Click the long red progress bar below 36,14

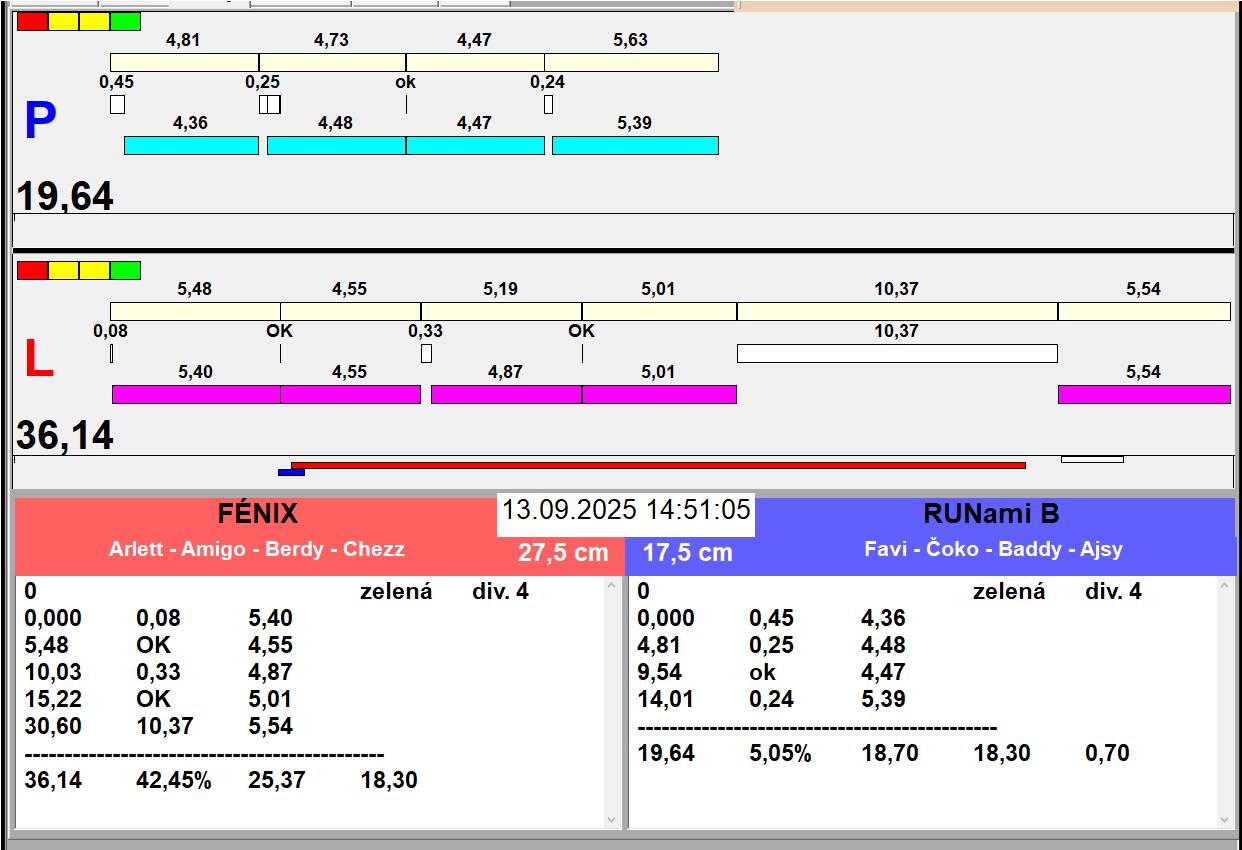click(x=658, y=465)
